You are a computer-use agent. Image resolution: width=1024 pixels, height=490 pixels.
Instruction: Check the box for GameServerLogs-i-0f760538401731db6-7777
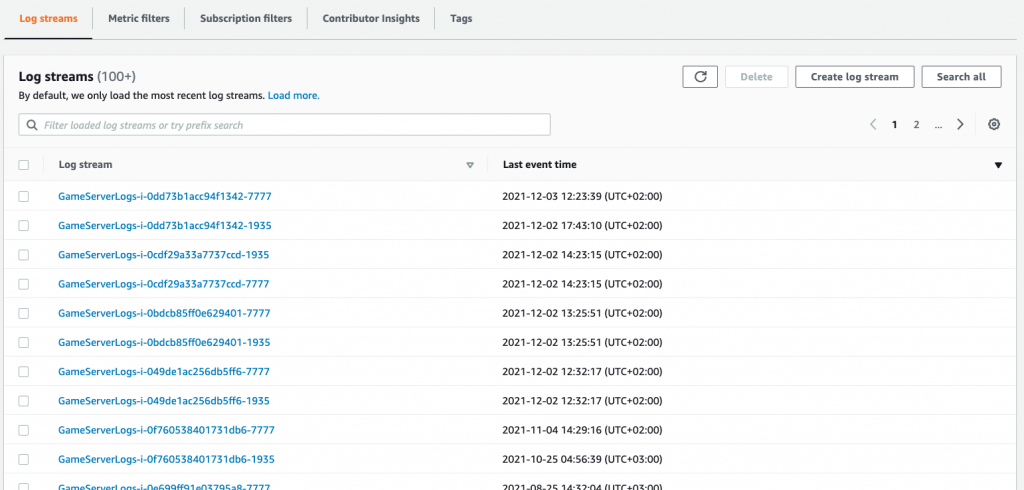click(24, 430)
